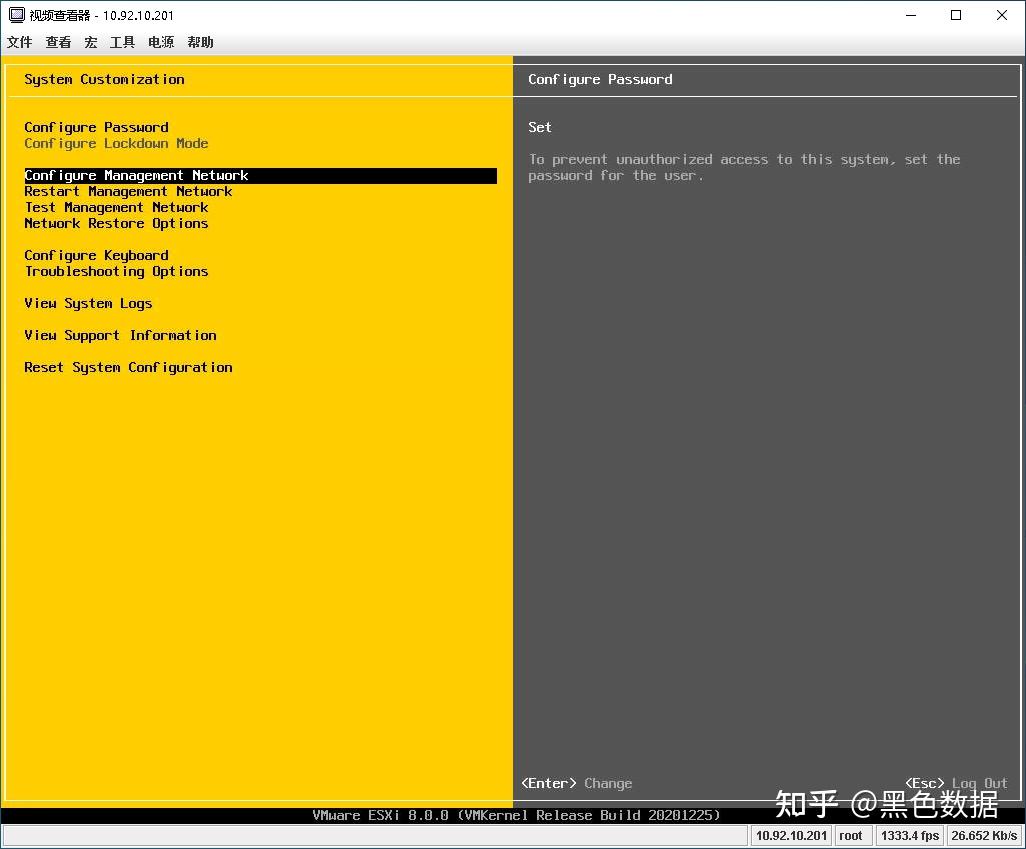Click the highlighted Configure Management Network entry
The height and width of the screenshot is (849, 1026).
(x=136, y=175)
